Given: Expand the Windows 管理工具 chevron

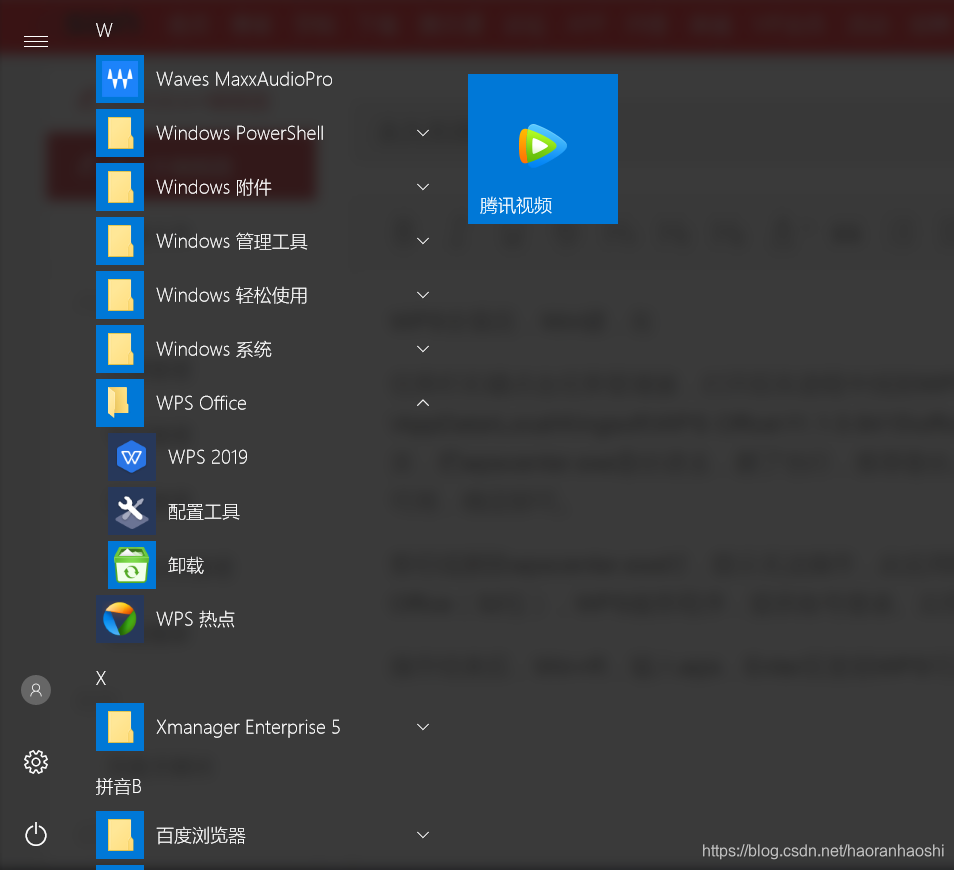Looking at the screenshot, I should pyautogui.click(x=423, y=241).
